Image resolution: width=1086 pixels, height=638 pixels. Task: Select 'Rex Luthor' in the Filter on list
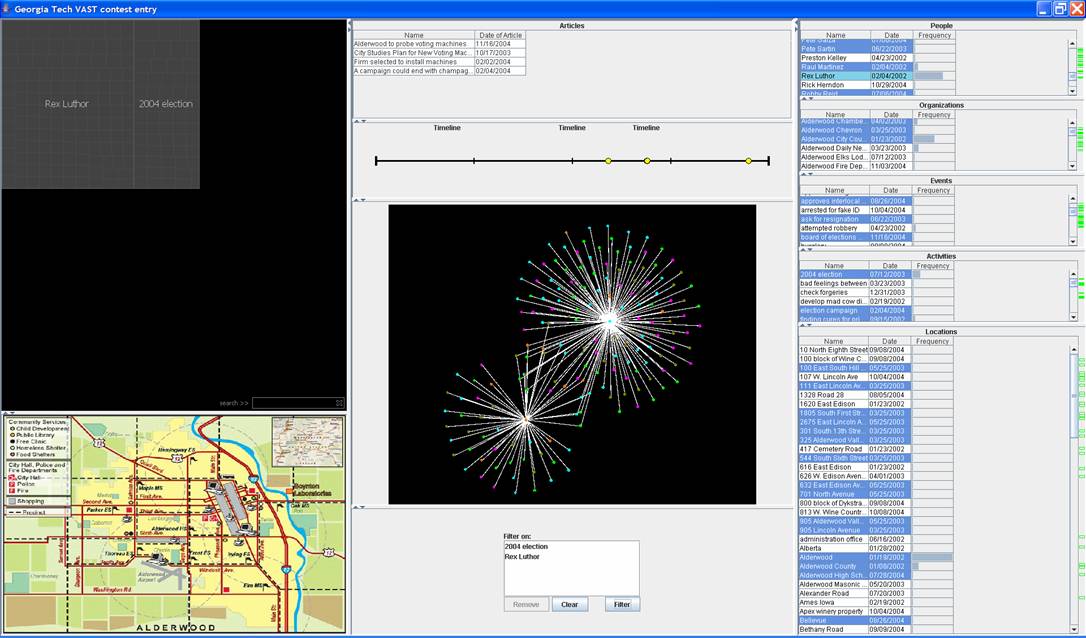point(524,557)
